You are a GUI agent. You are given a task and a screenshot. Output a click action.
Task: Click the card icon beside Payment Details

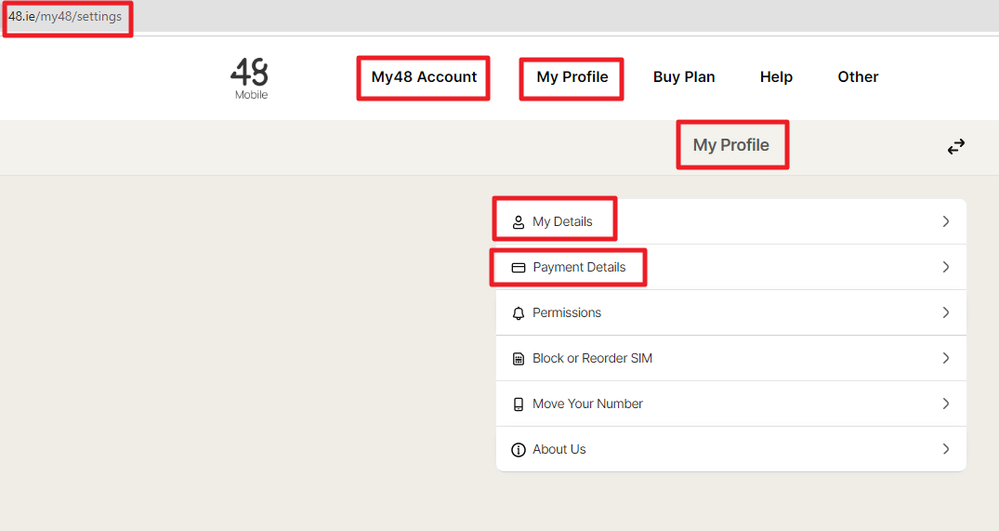tap(518, 268)
